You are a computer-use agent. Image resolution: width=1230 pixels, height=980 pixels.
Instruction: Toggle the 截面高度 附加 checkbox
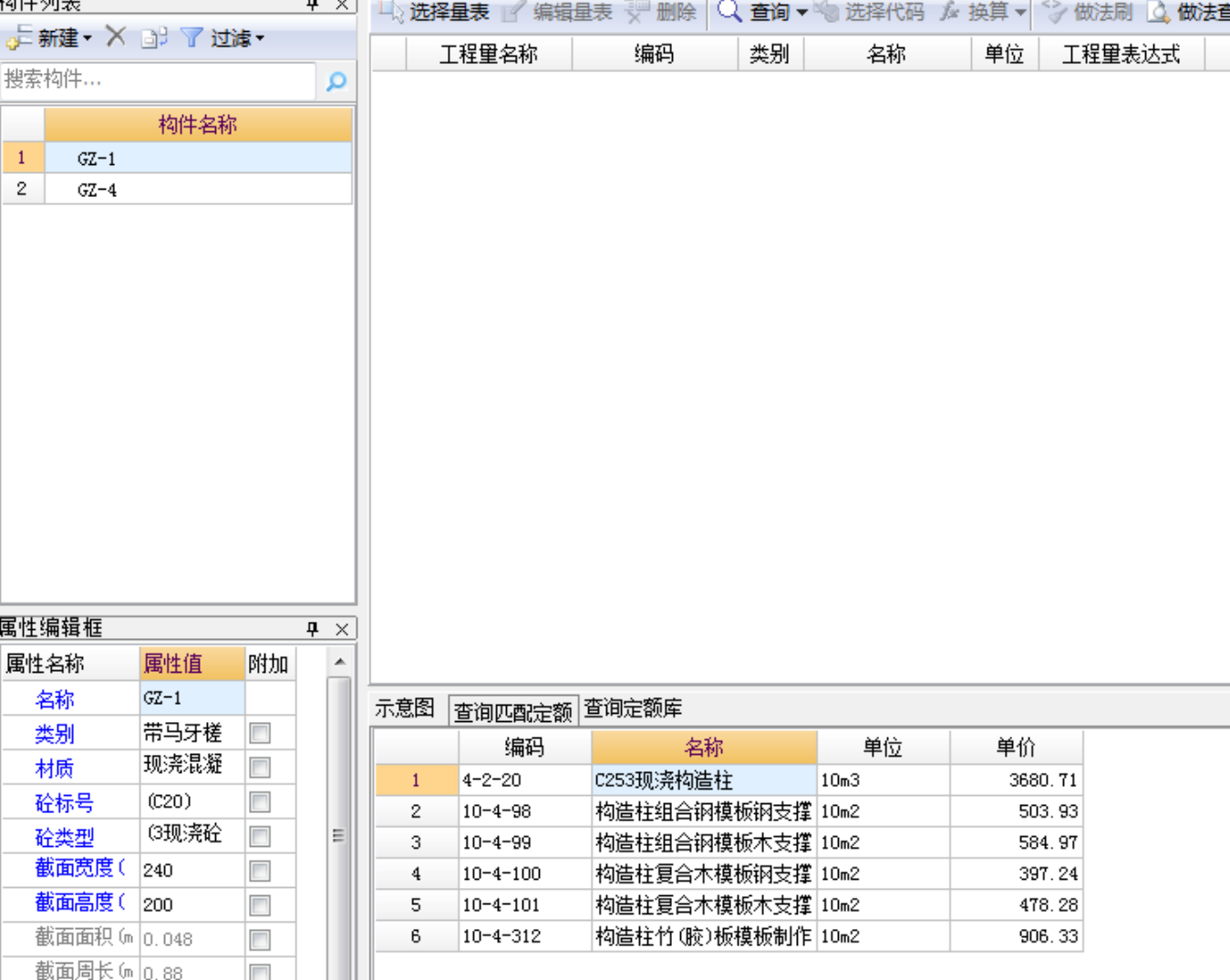[260, 905]
